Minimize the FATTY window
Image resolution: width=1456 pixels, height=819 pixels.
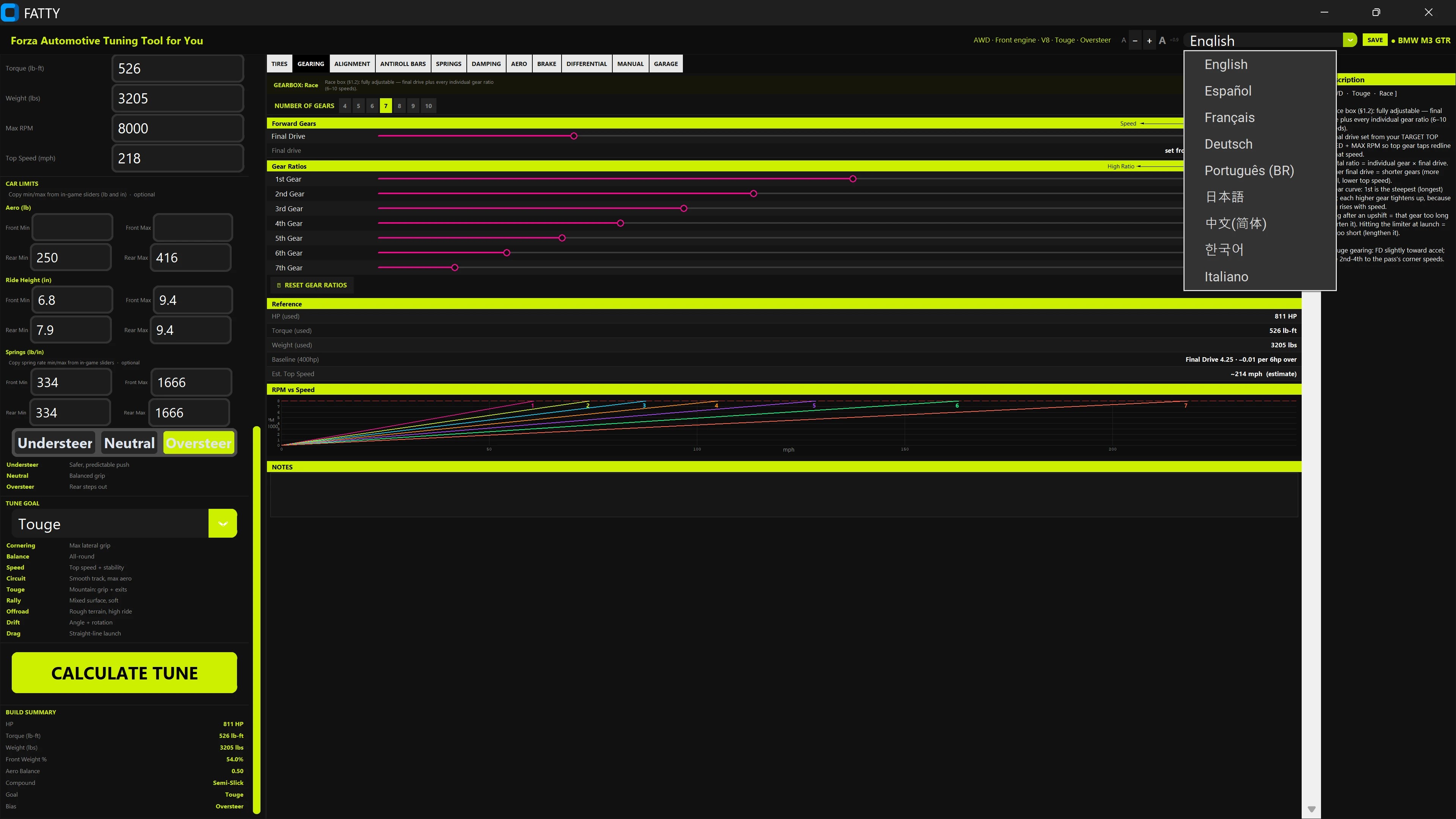pos(1324,13)
